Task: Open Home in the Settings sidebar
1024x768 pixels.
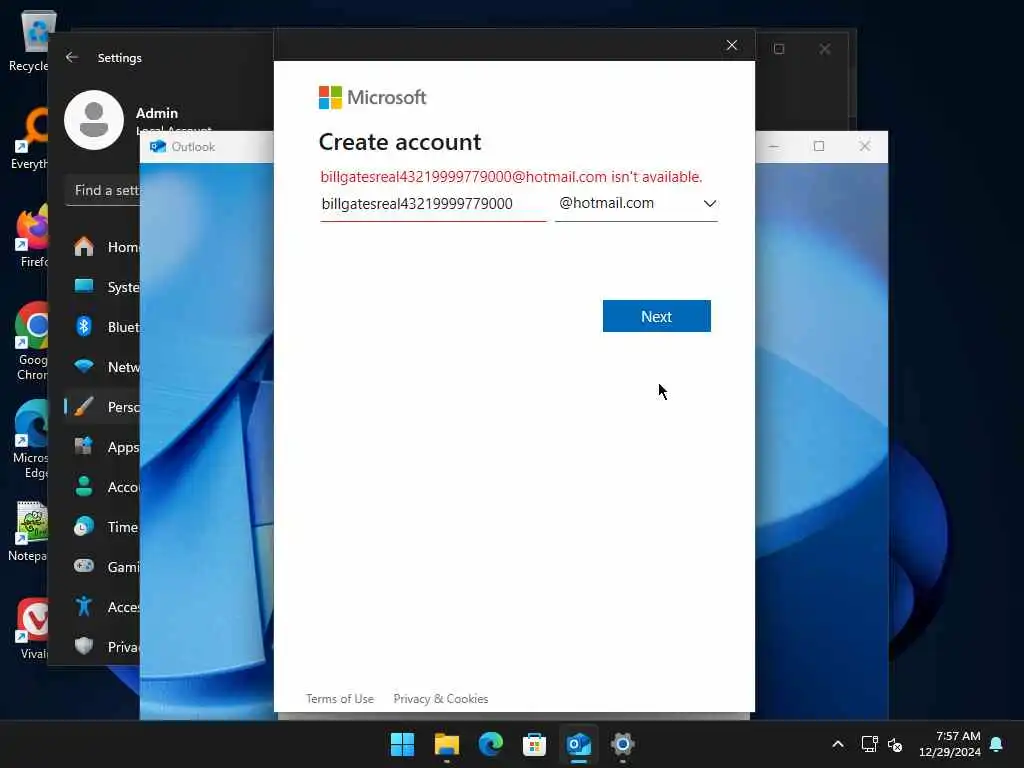Action: click(103, 247)
